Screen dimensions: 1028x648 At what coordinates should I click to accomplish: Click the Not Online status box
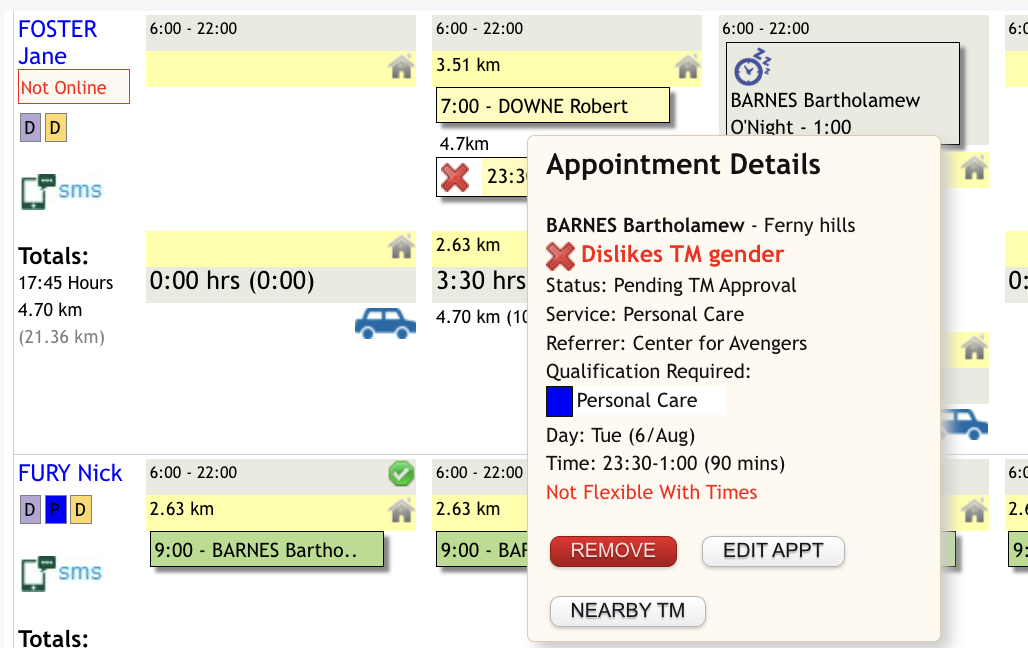coord(73,87)
